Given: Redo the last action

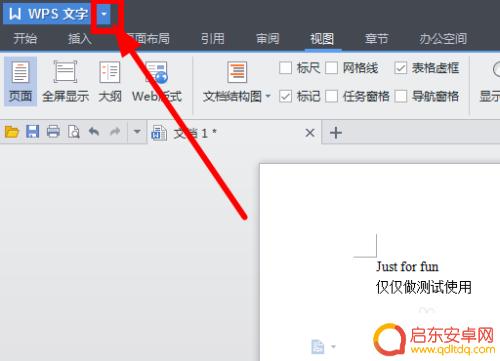Looking at the screenshot, I should 115,132.
